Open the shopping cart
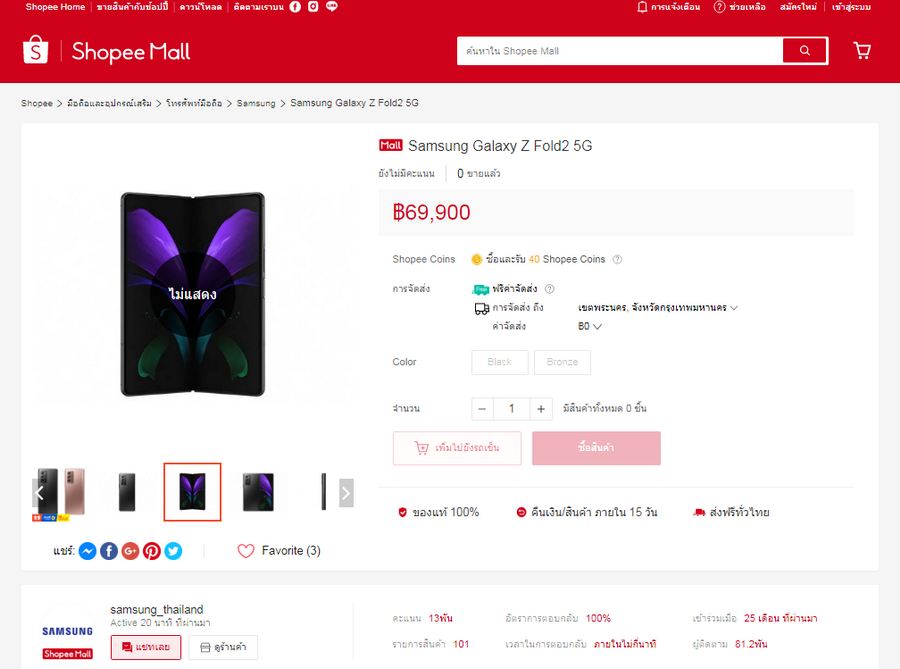900x669 pixels. (x=861, y=51)
